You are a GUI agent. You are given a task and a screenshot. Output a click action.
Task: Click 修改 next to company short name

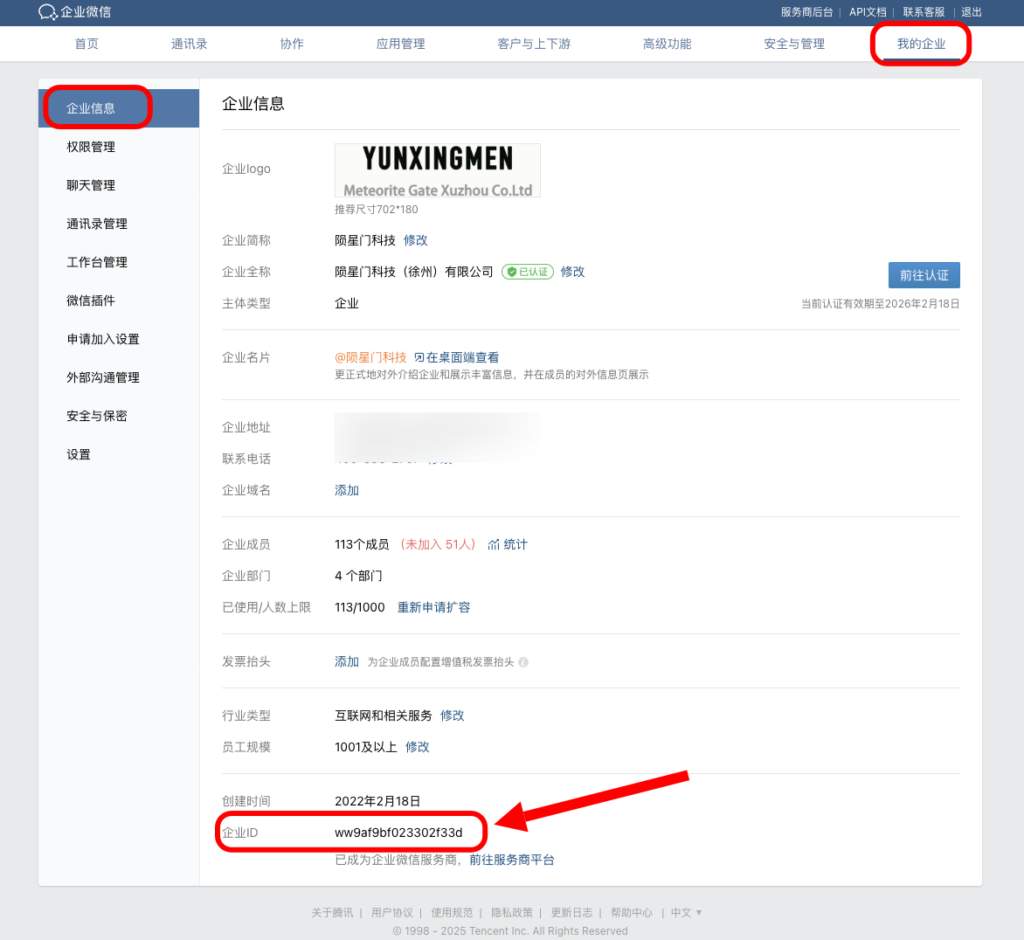coord(415,240)
